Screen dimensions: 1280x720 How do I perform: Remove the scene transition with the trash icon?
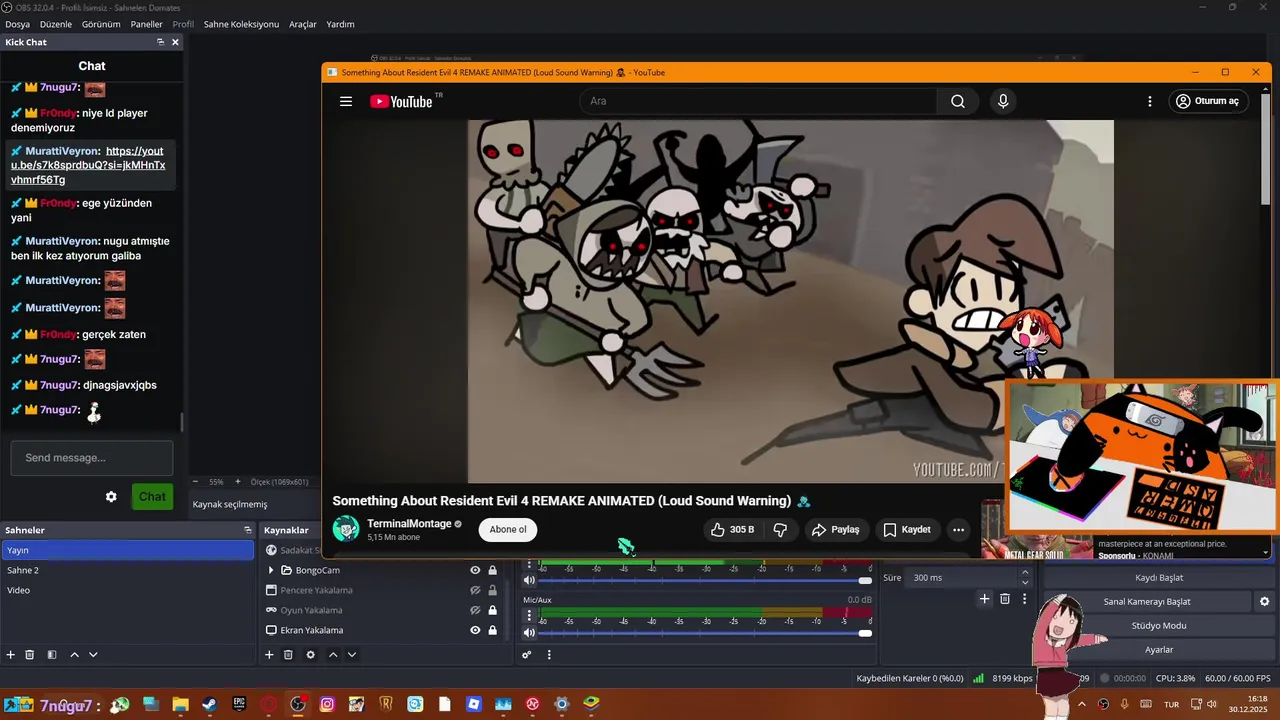(1005, 599)
